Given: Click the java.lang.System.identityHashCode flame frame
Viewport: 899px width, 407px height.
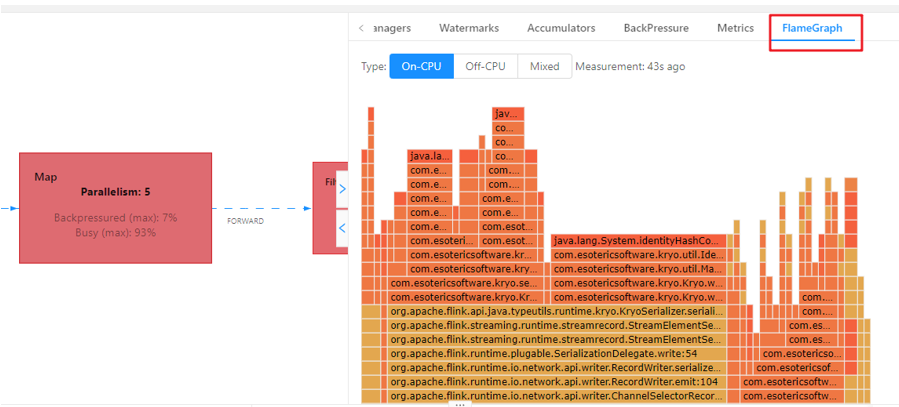Looking at the screenshot, I should 637,241.
